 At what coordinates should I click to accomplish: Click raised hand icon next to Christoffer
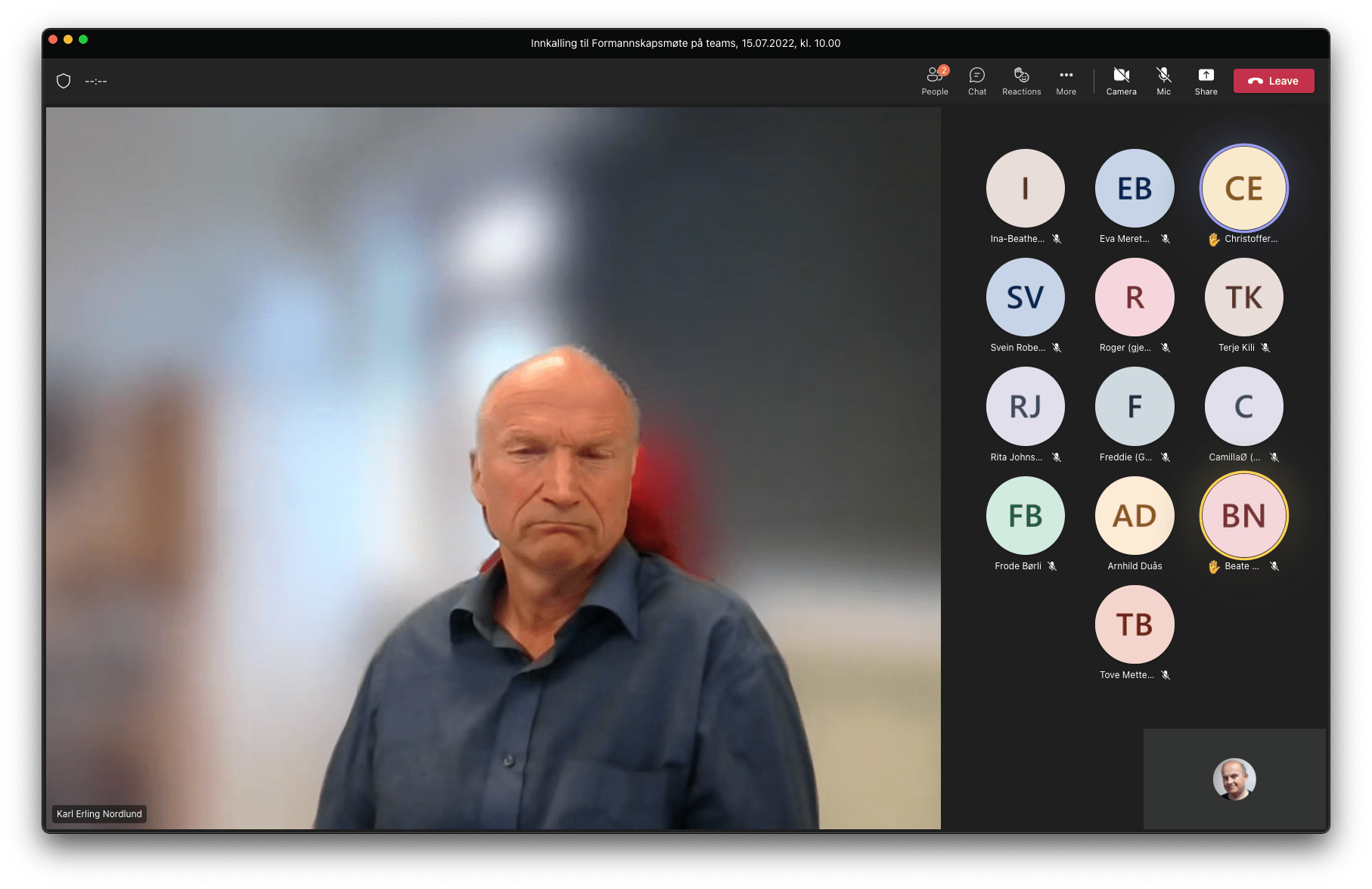pyautogui.click(x=1214, y=240)
